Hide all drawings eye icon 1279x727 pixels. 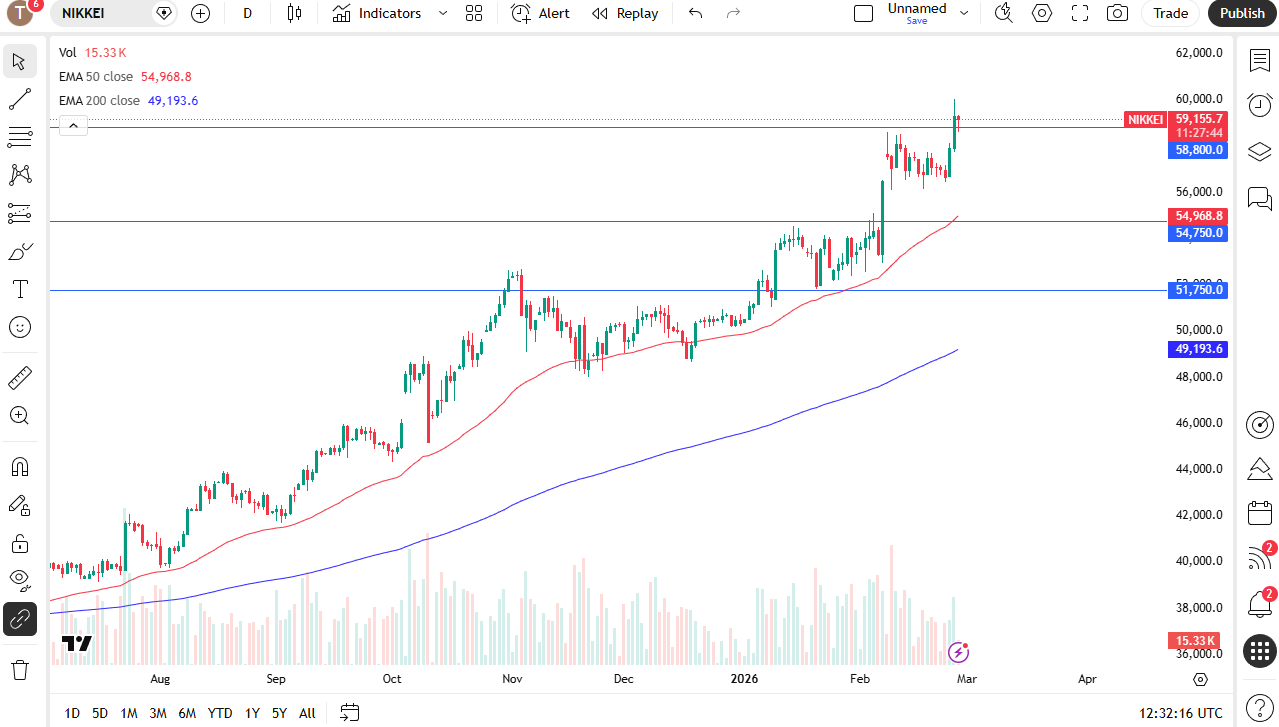pyautogui.click(x=19, y=581)
